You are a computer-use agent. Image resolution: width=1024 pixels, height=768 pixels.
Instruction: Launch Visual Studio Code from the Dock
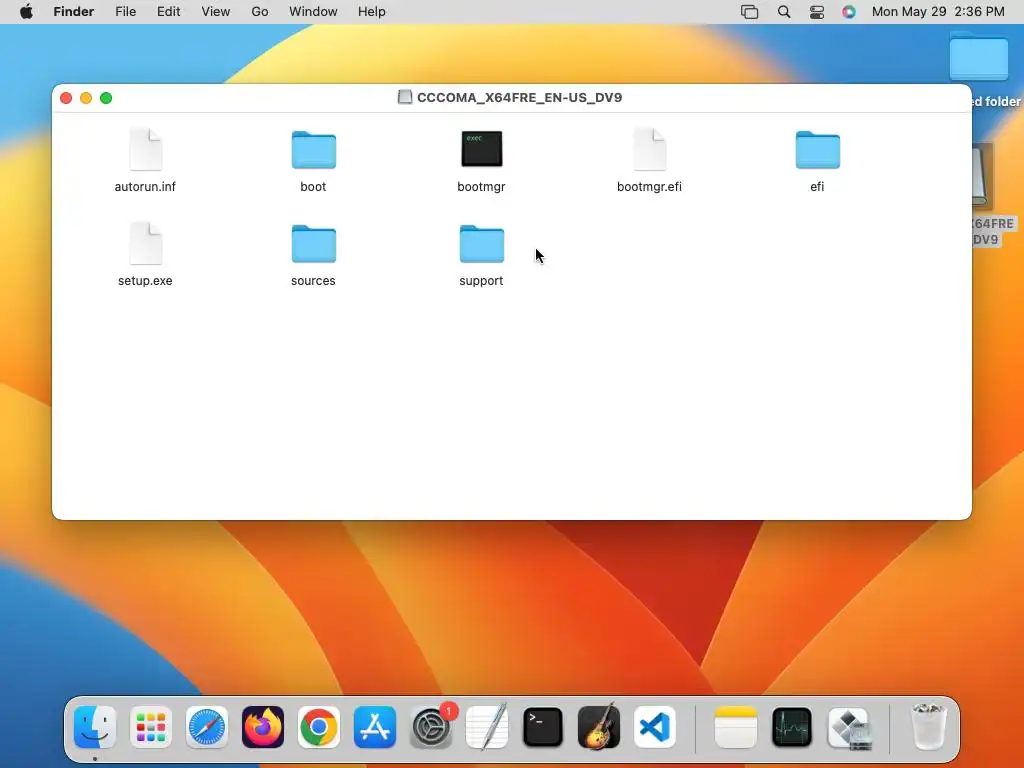coord(655,727)
